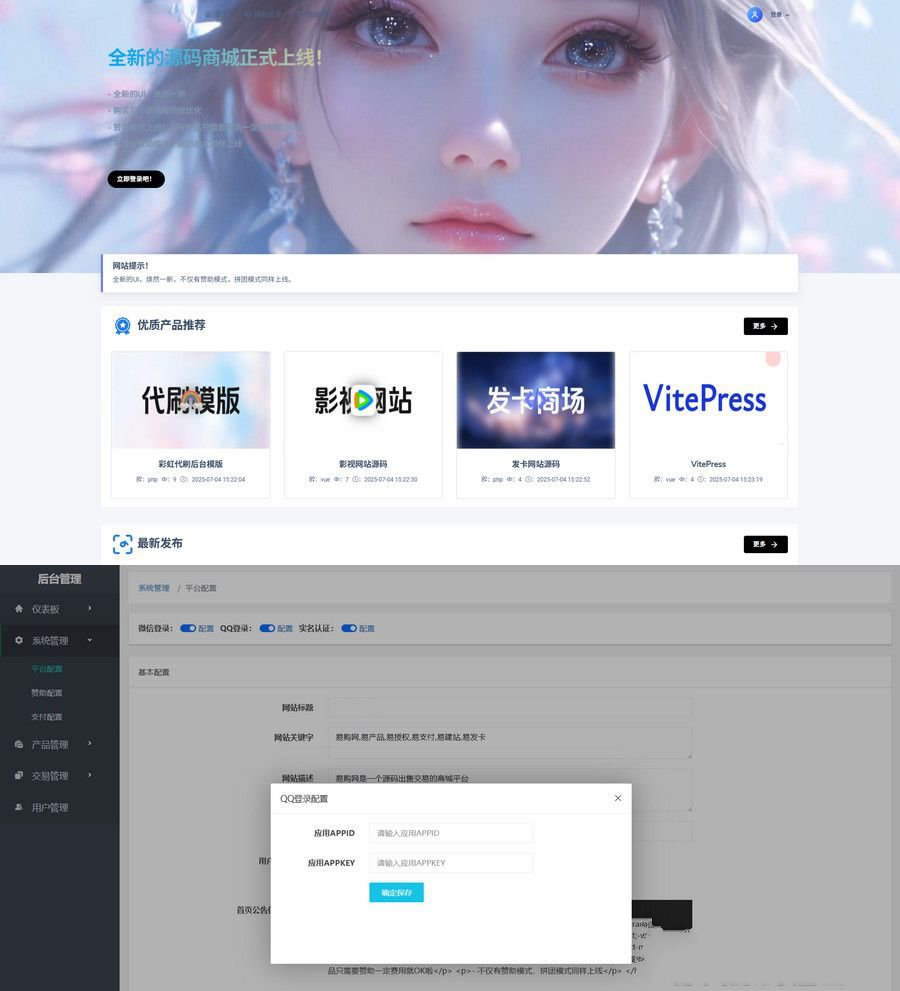Click the user avatar icon at top right
900x991 pixels.
click(754, 14)
